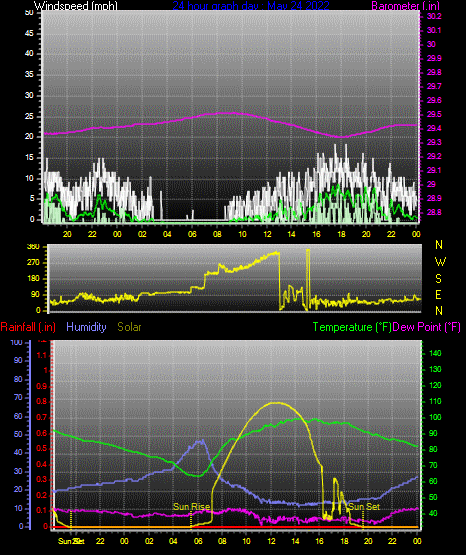Click the 100 humidity axis value
The height and width of the screenshot is (555, 466).
point(17,342)
